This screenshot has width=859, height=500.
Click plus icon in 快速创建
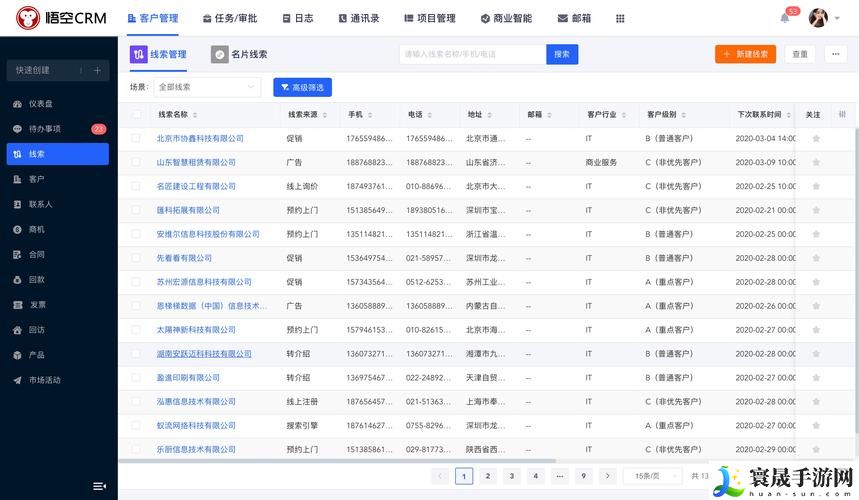coord(97,70)
